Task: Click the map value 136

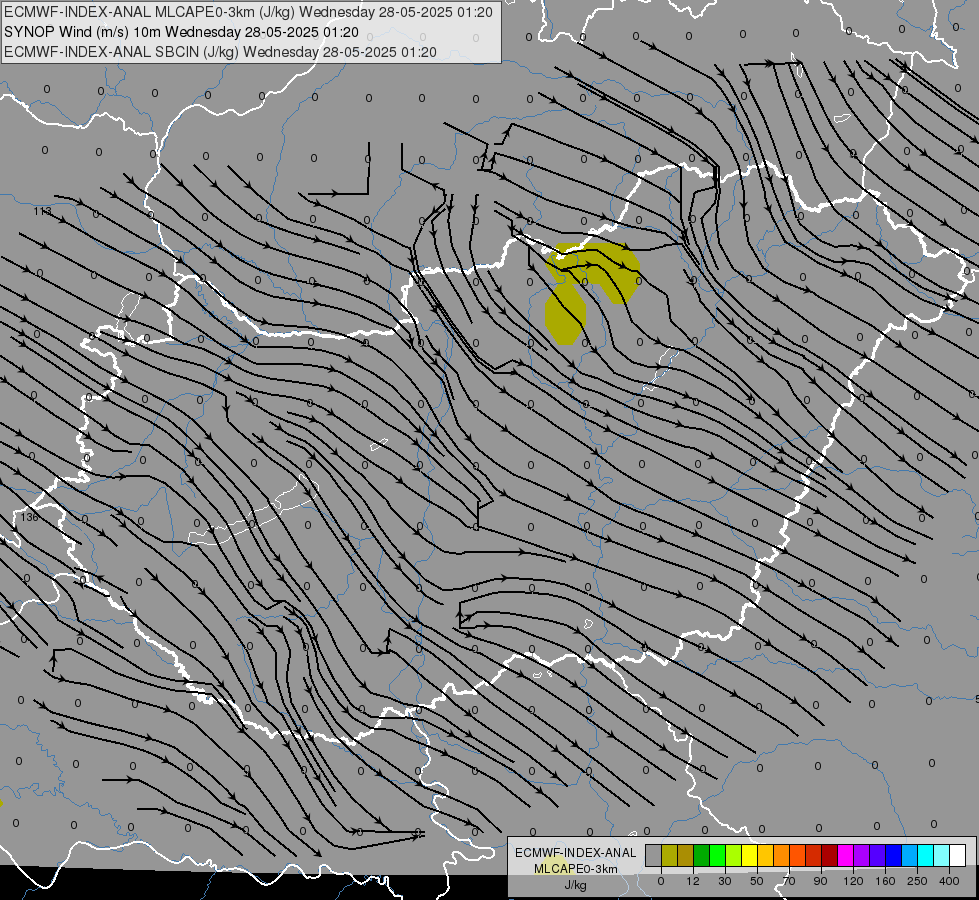Action: (x=29, y=517)
